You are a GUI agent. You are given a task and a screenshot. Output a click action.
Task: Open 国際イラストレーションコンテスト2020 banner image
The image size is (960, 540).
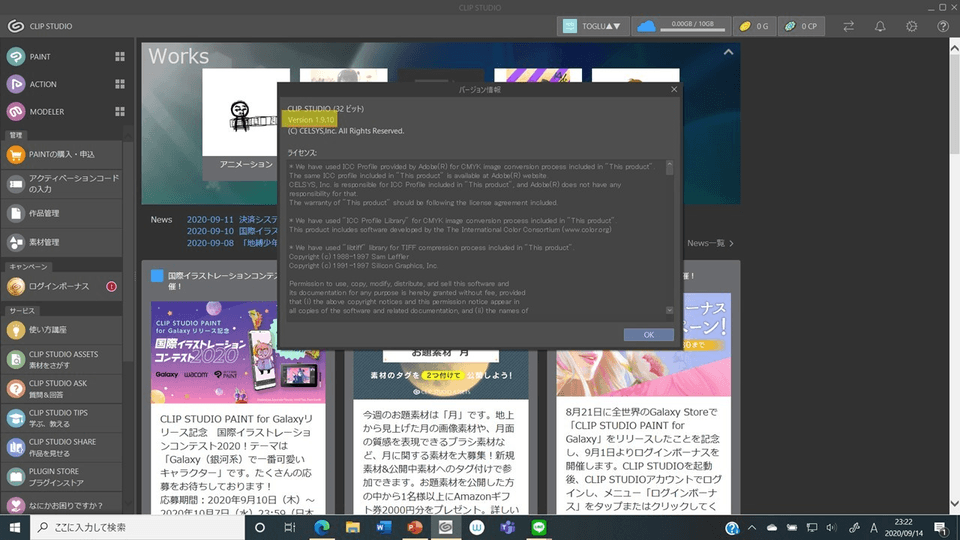[238, 352]
